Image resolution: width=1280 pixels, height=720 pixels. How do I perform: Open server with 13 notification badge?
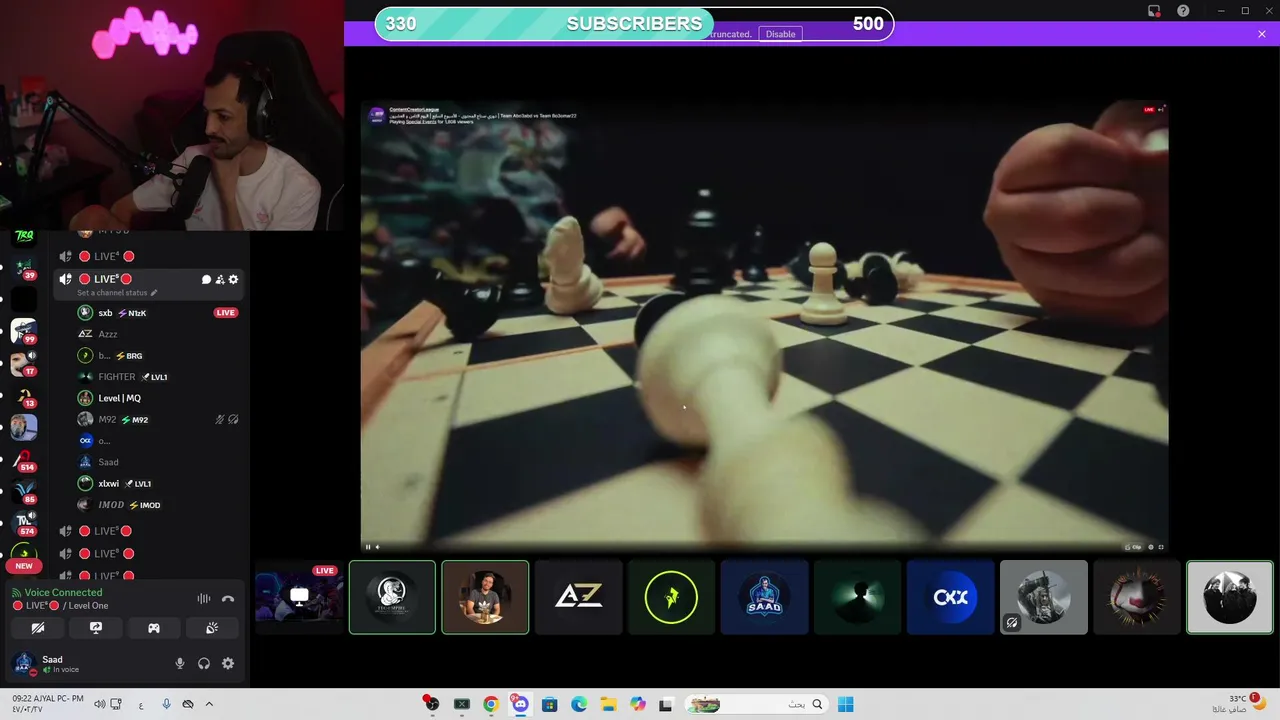(x=24, y=396)
